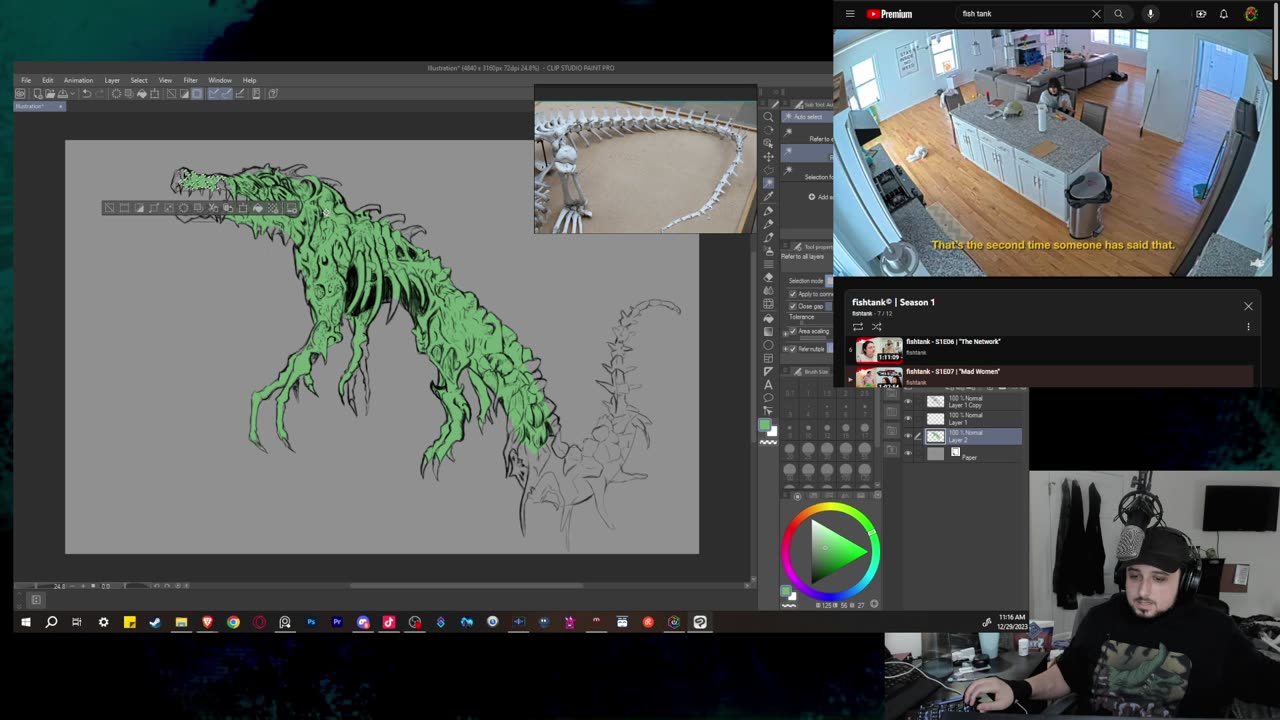This screenshot has height=720, width=1280.
Task: Open Animation menu
Action: point(78,80)
